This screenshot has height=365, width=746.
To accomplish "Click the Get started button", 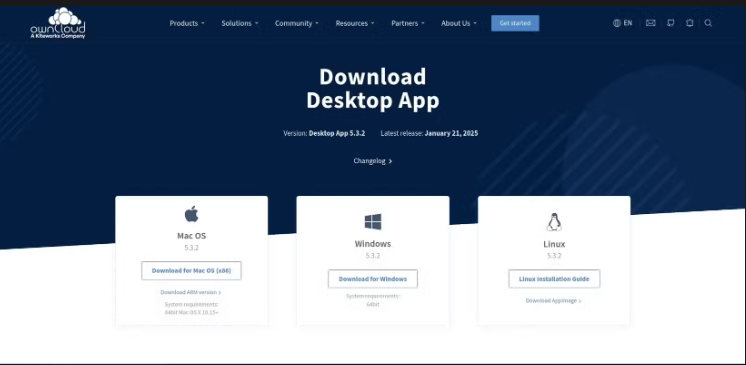I will click(515, 23).
